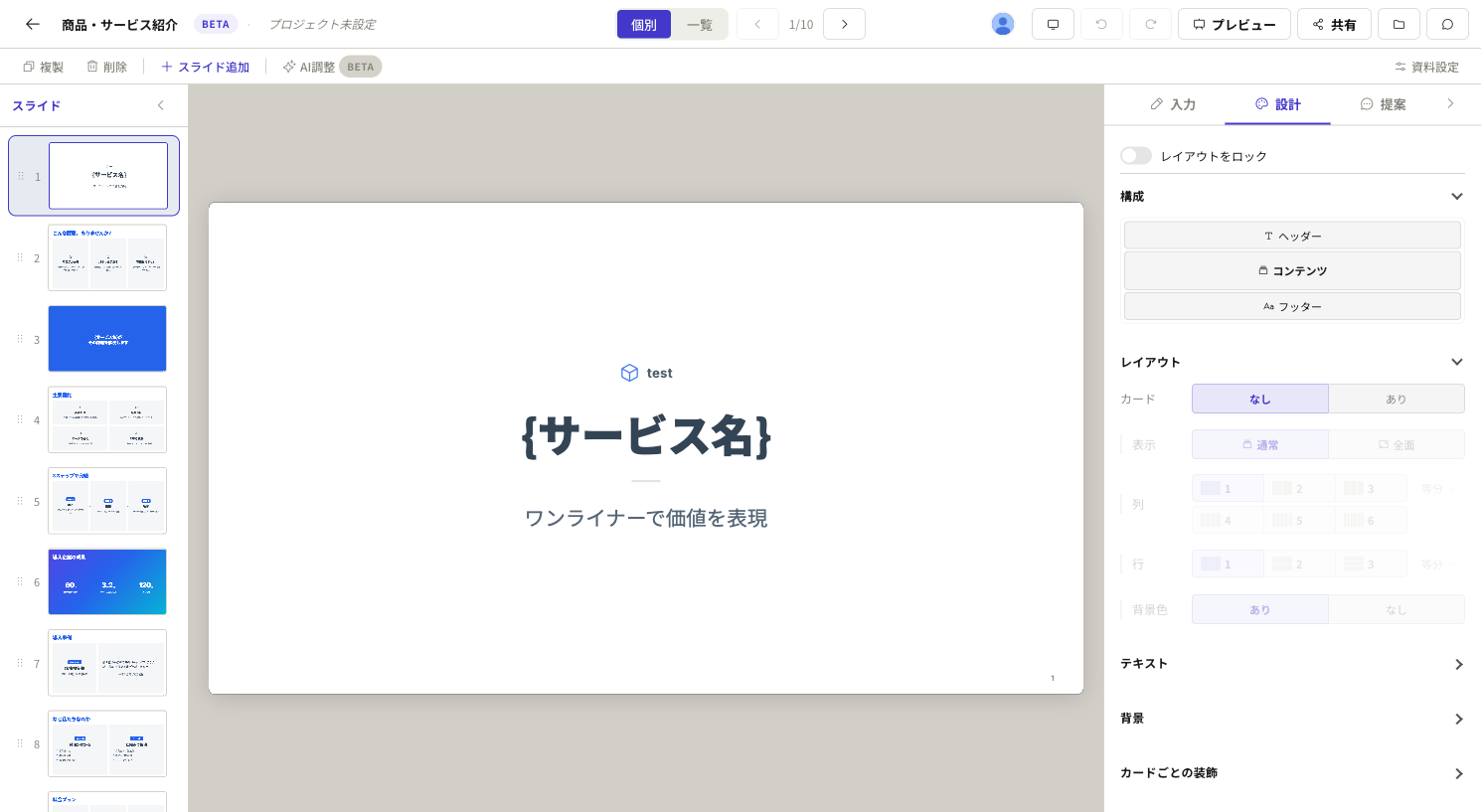Switch to the 入力 tab

[1173, 104]
